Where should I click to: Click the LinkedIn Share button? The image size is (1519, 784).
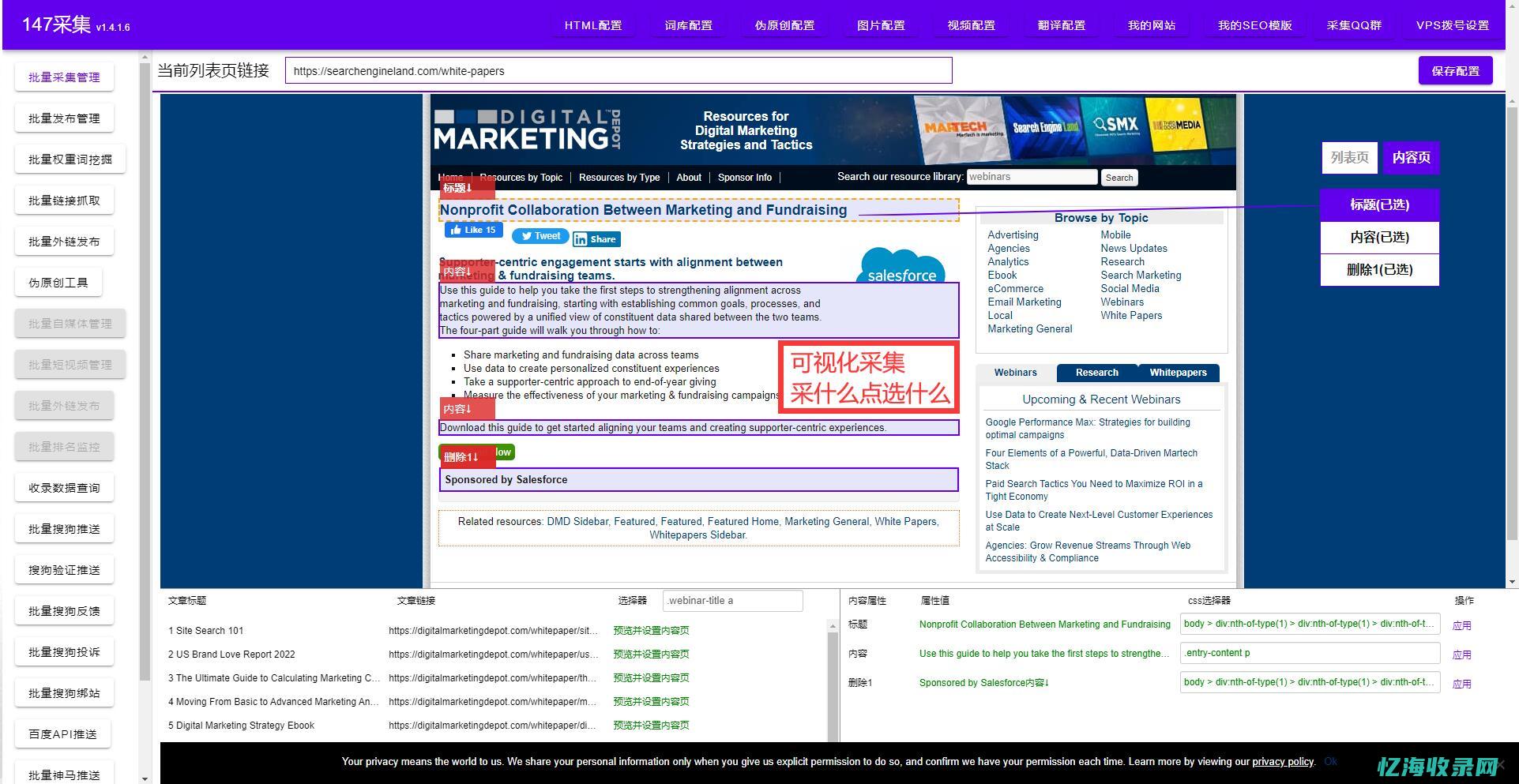click(x=596, y=239)
